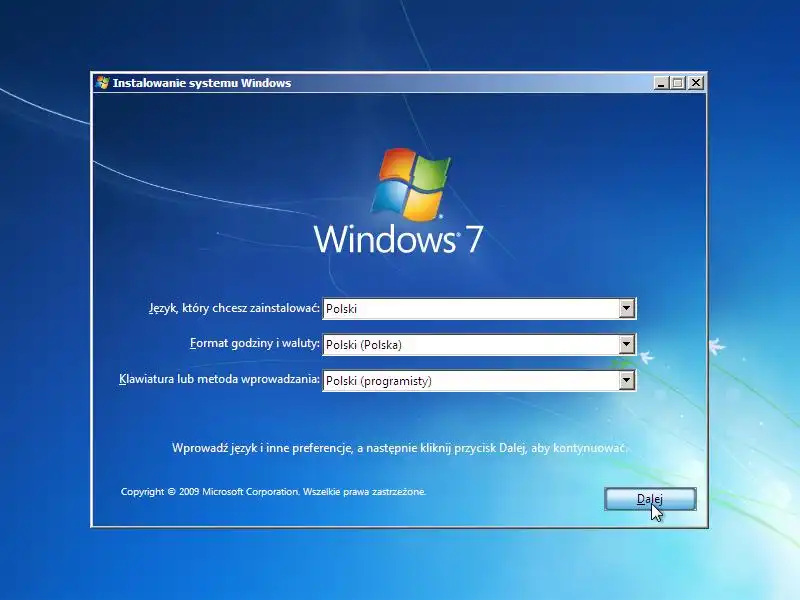800x600 pixels.
Task: Click the Windows flag icon in title bar
Action: (x=103, y=83)
